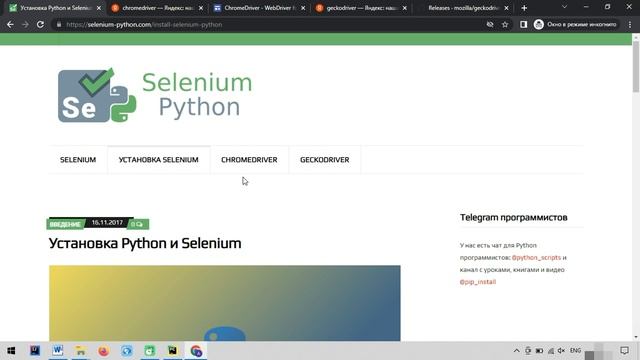The height and width of the screenshot is (360, 640).
Task: Close the Releases mozilla/geckodriver tab
Action: 507,8
